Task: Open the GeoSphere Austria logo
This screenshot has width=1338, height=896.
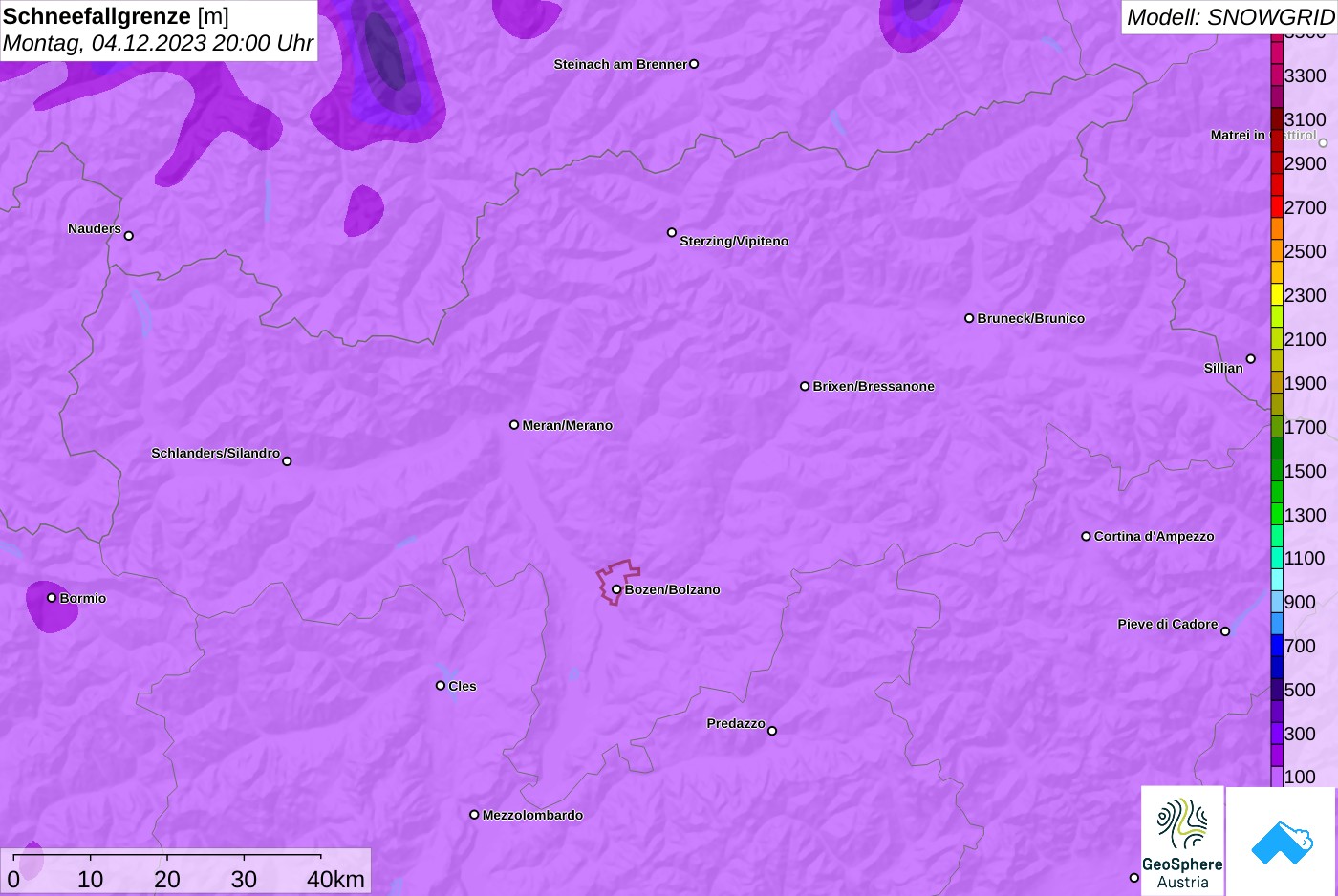Action: click(1182, 841)
